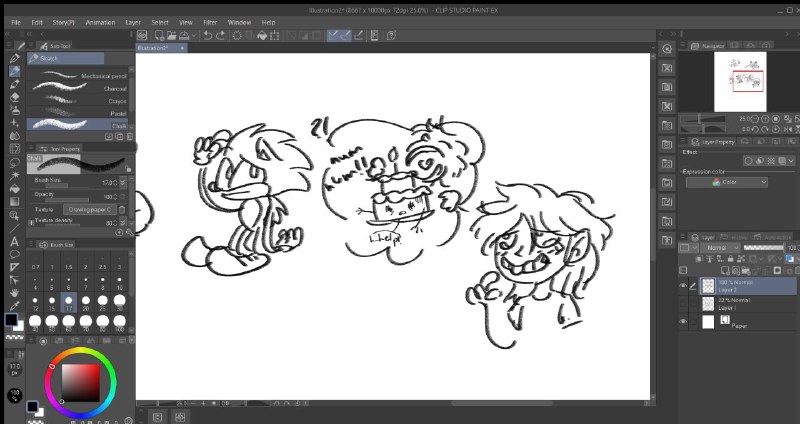Select the Auto select magic wand tool
This screenshot has width=800, height=424.
coord(14,176)
